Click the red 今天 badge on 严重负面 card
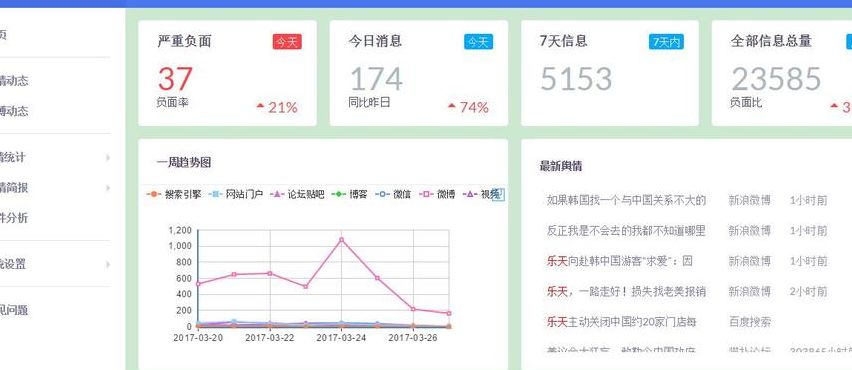 coord(287,42)
